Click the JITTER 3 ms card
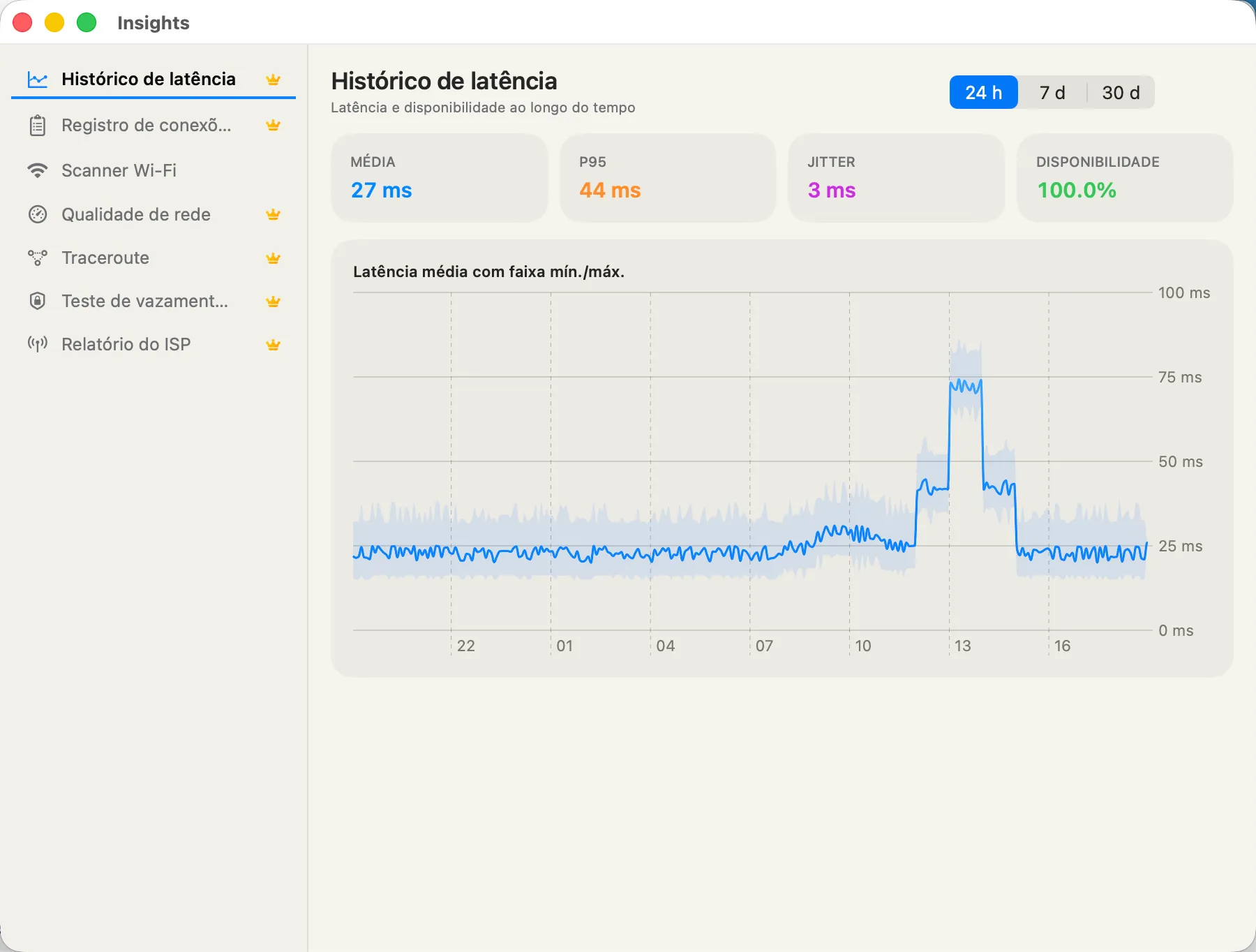The height and width of the screenshot is (952, 1256). coord(897,178)
